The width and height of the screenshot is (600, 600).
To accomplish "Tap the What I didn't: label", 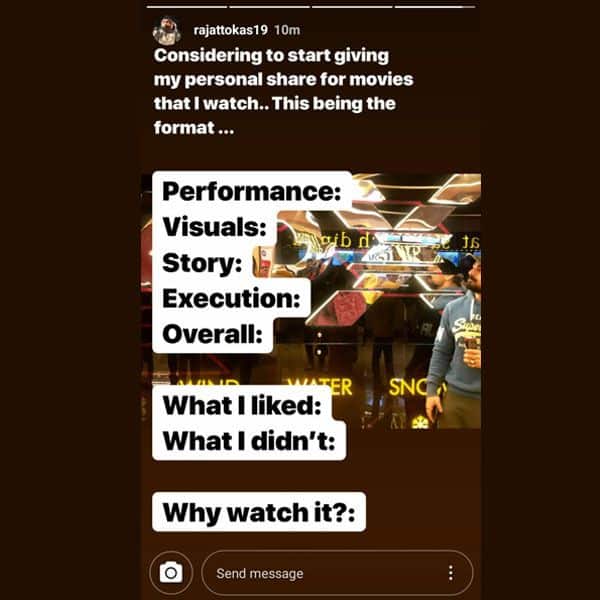I will click(x=249, y=441).
